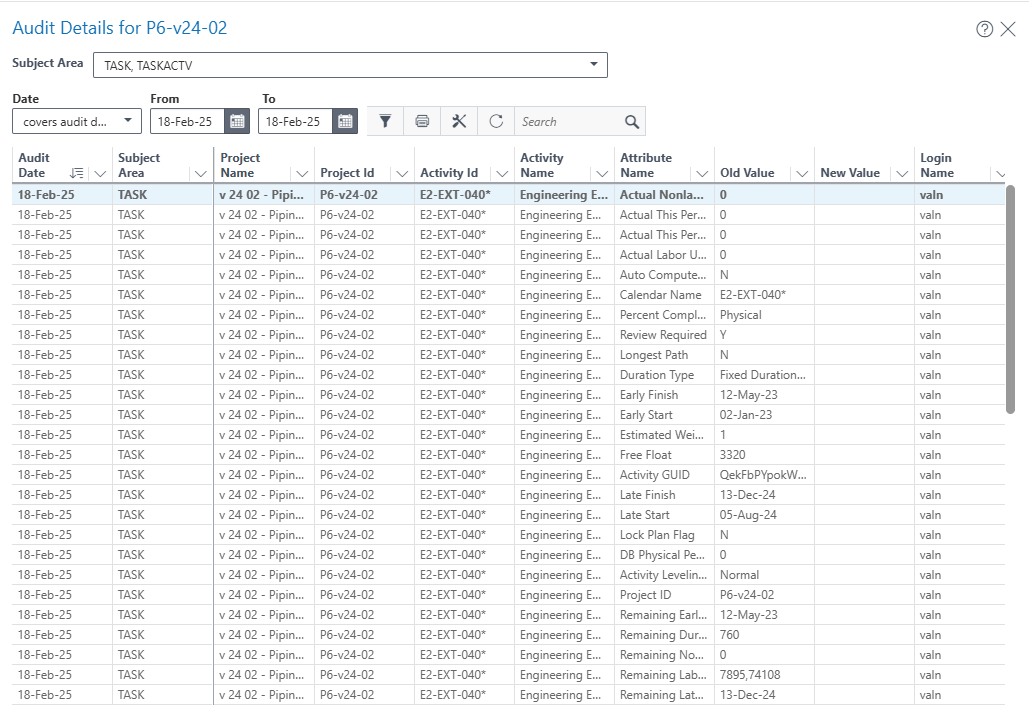This screenshot has width=1029, height=705.
Task: Open the From date calendar picker
Action: pos(237,121)
